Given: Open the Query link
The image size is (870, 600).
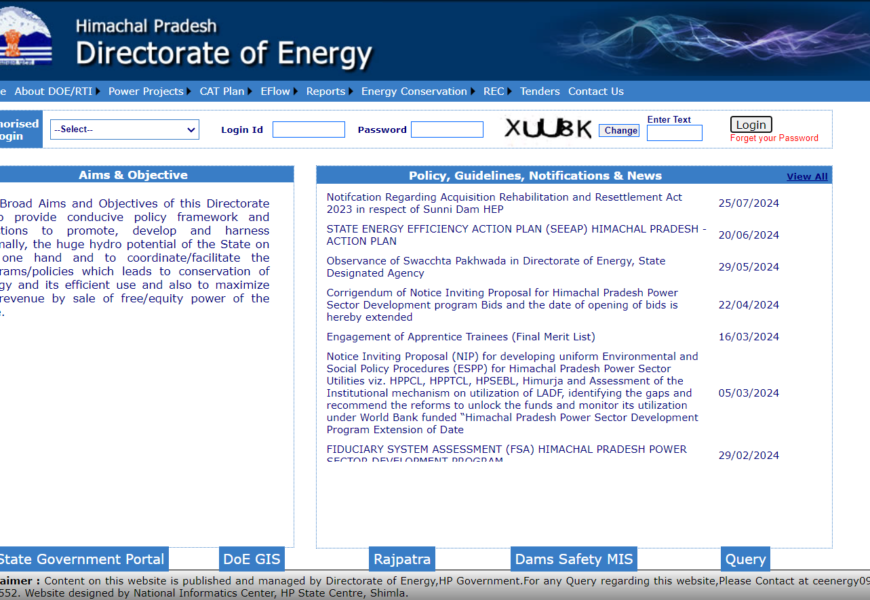Looking at the screenshot, I should coord(745,559).
